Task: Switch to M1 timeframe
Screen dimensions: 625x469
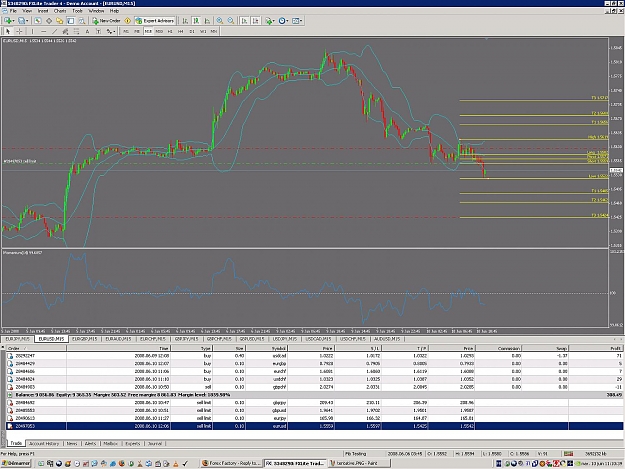Action: click(126, 31)
